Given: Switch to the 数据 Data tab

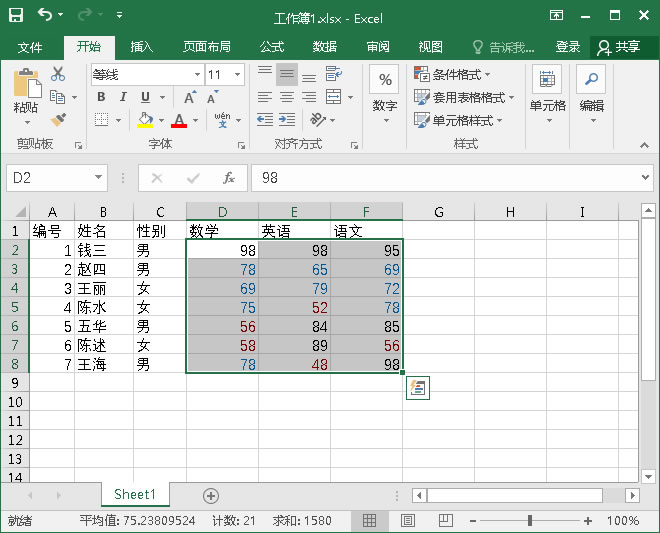Looking at the screenshot, I should point(325,47).
